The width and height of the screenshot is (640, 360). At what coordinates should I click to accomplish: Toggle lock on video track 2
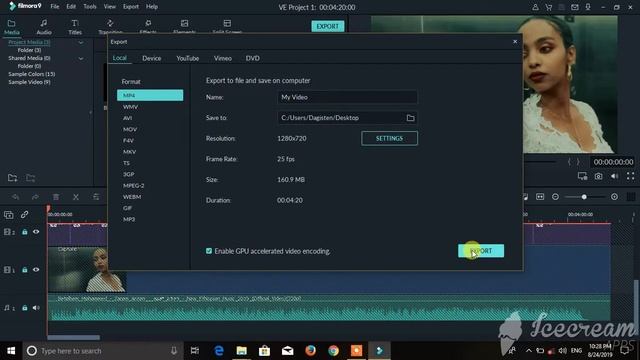[x=24, y=232]
